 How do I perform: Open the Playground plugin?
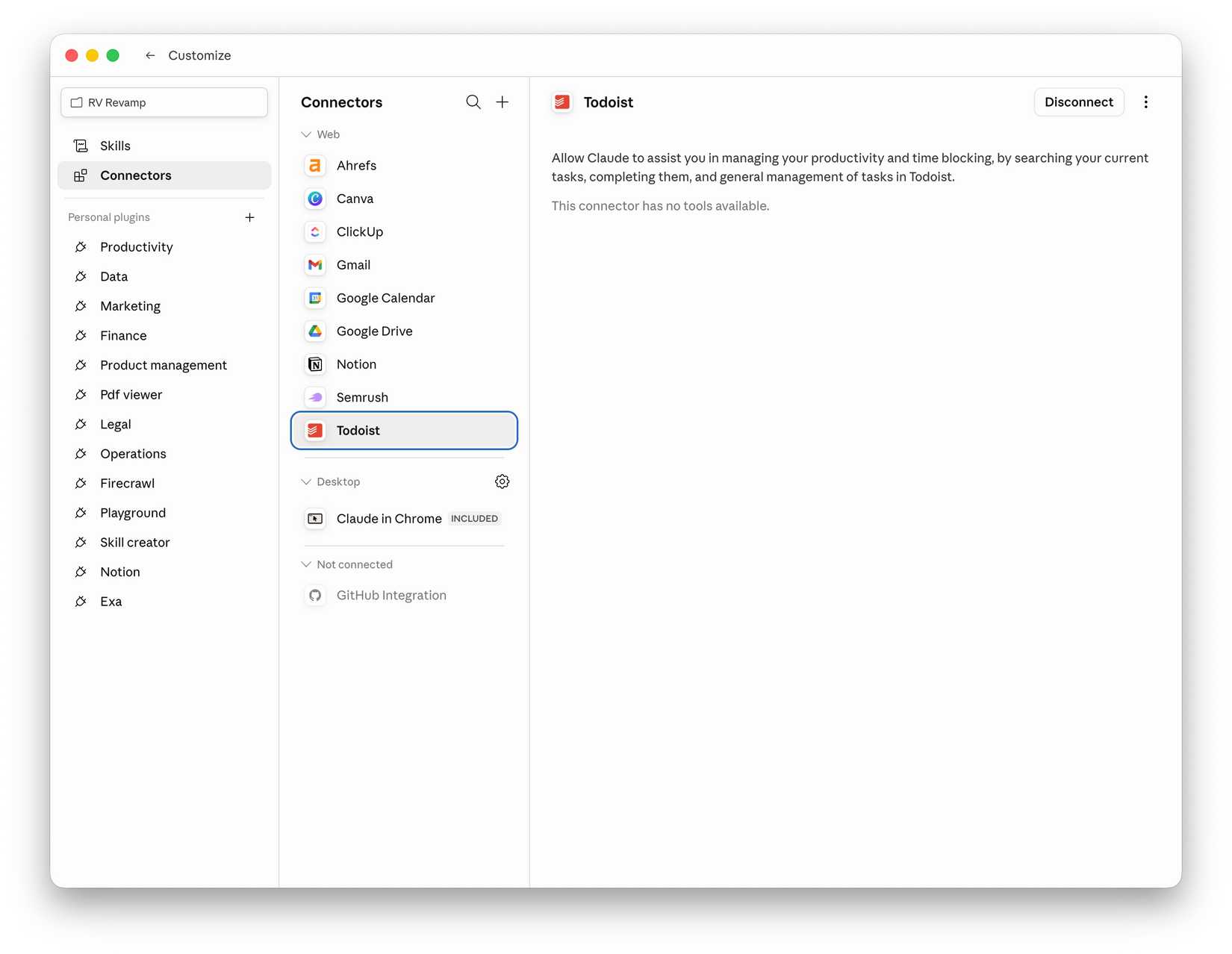coord(164,513)
